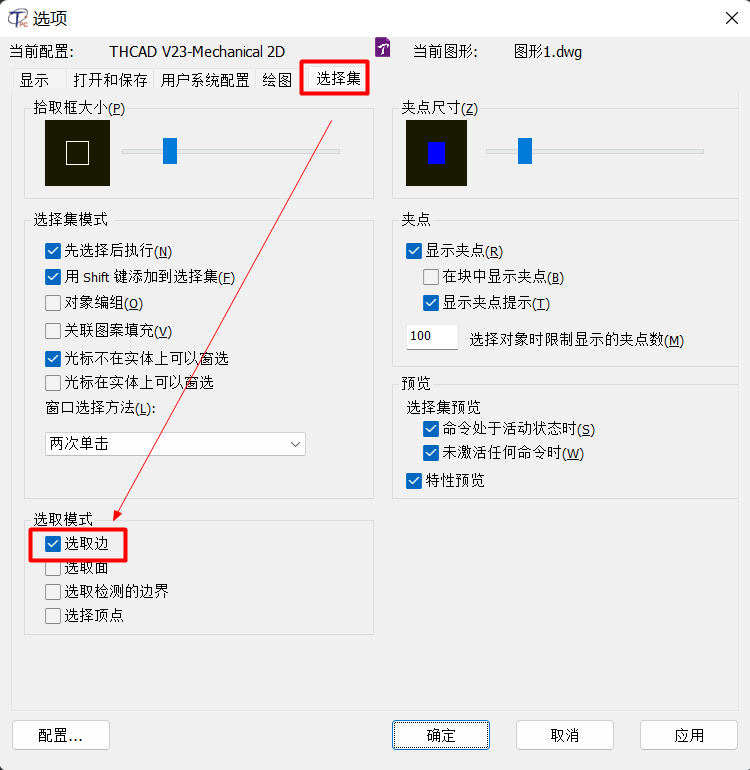Viewport: 750px width, 770px height.
Task: Click the 拾取框大小 slider handle
Action: (x=170, y=151)
